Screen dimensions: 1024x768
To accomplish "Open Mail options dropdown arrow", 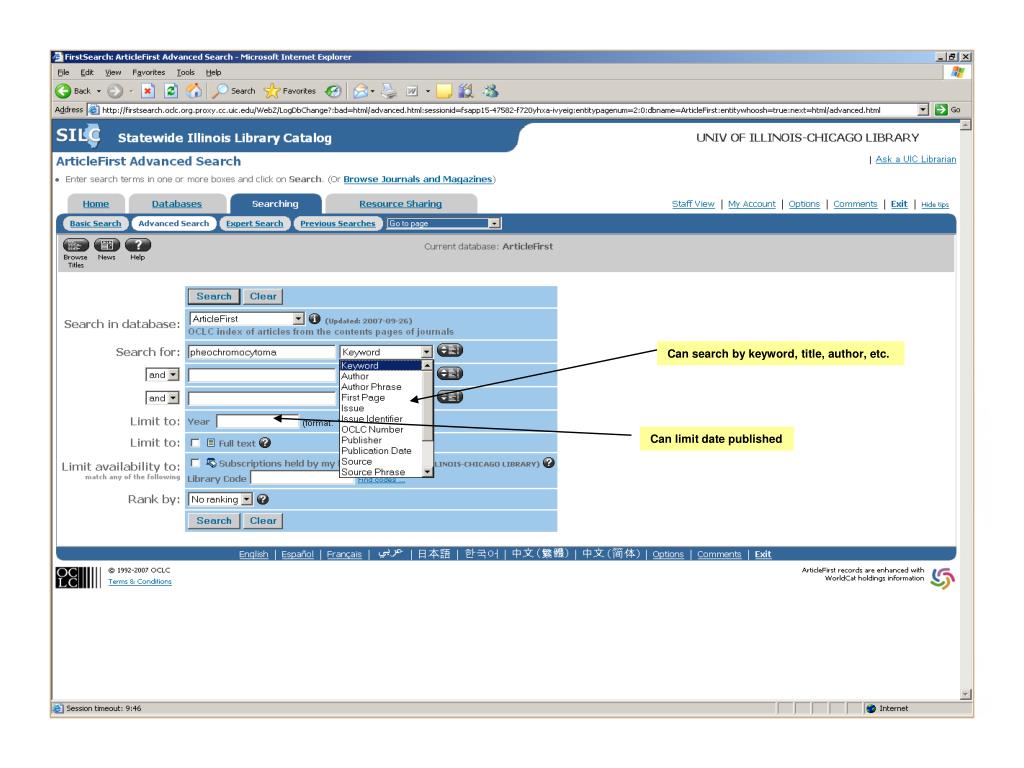I will point(373,91).
